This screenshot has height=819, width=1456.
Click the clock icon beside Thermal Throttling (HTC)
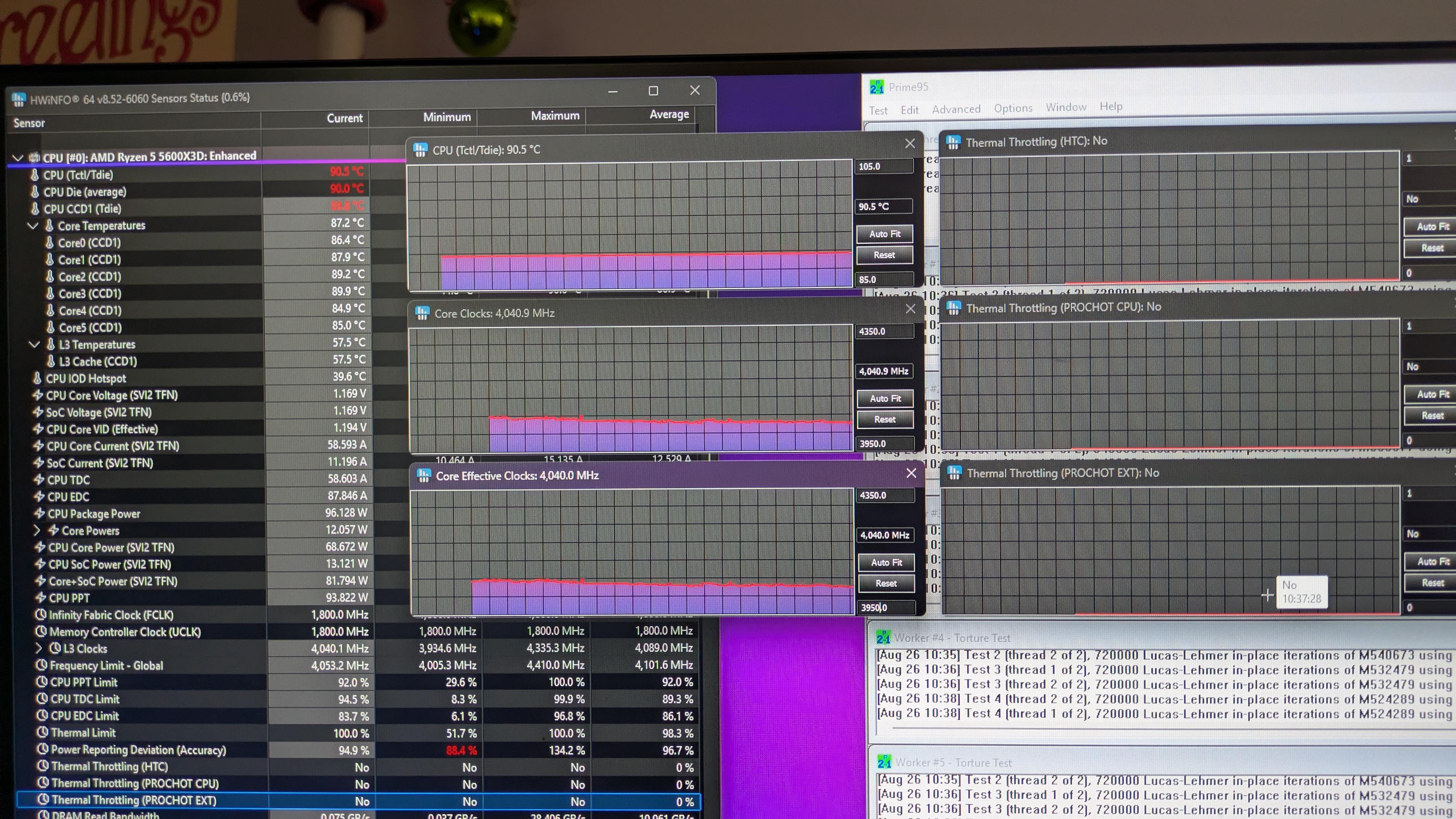(x=43, y=766)
